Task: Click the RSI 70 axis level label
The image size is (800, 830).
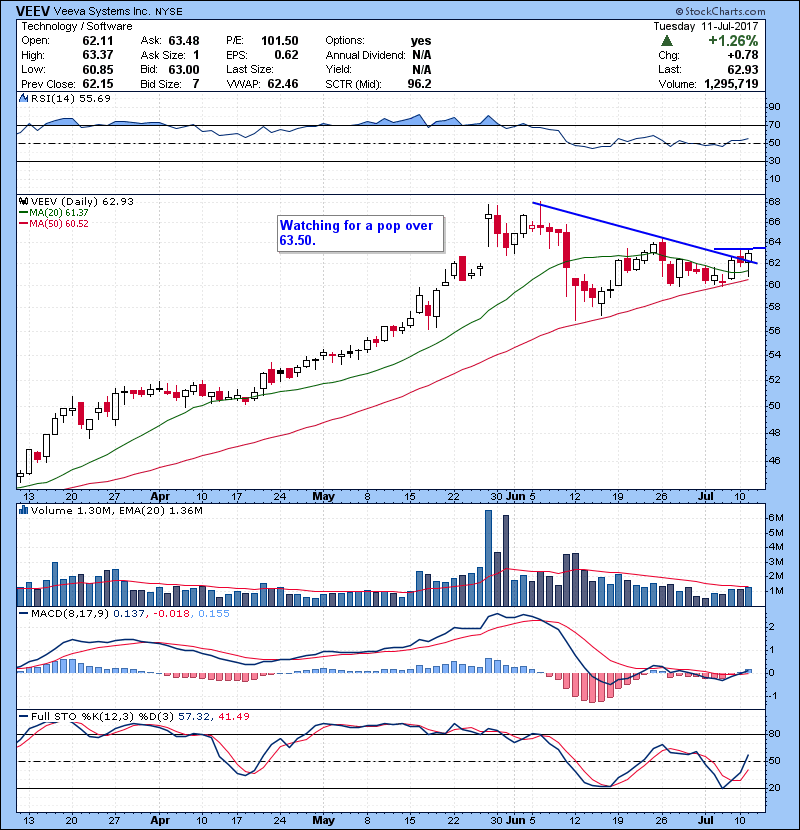Action: [774, 125]
